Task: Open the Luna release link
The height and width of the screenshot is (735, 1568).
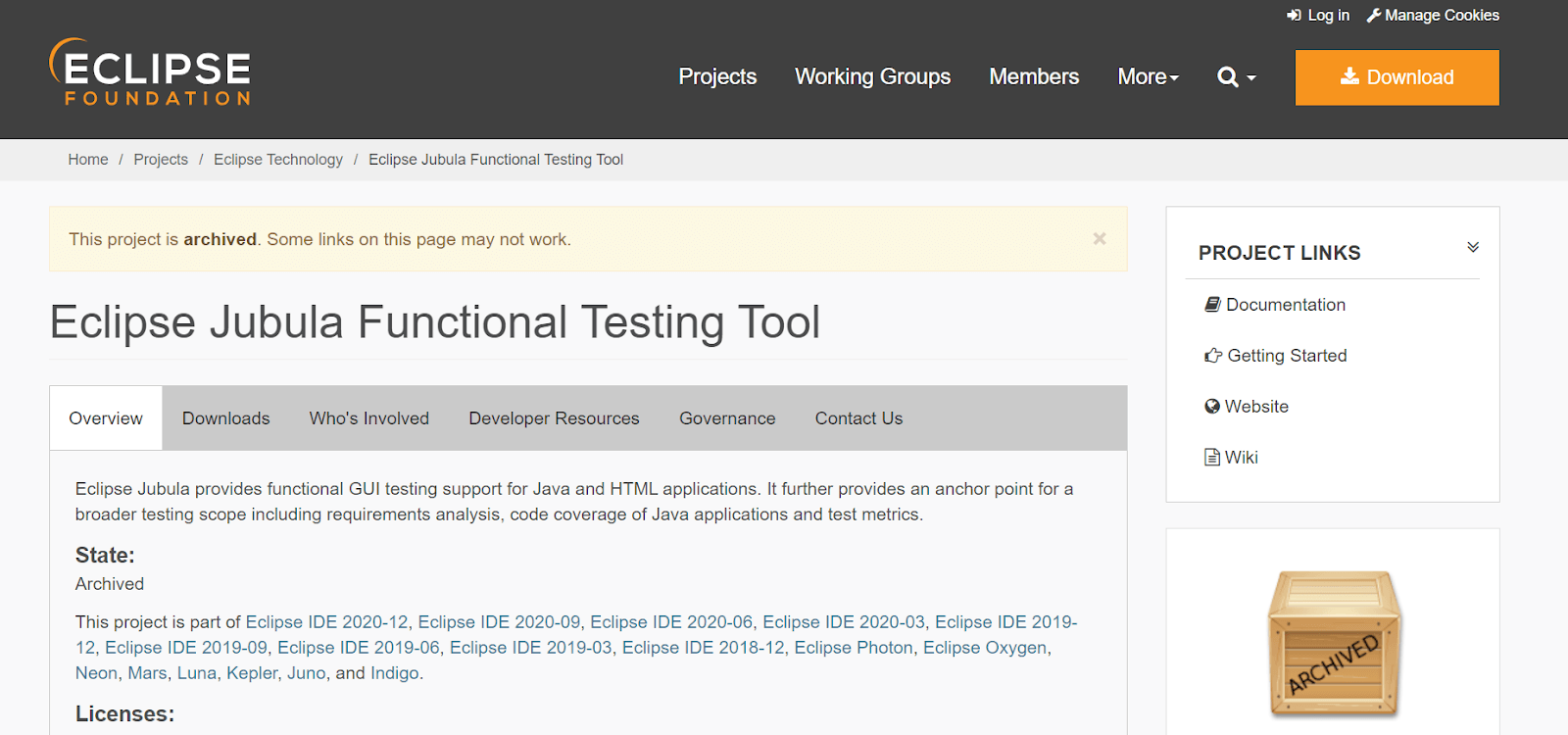Action: 197,673
